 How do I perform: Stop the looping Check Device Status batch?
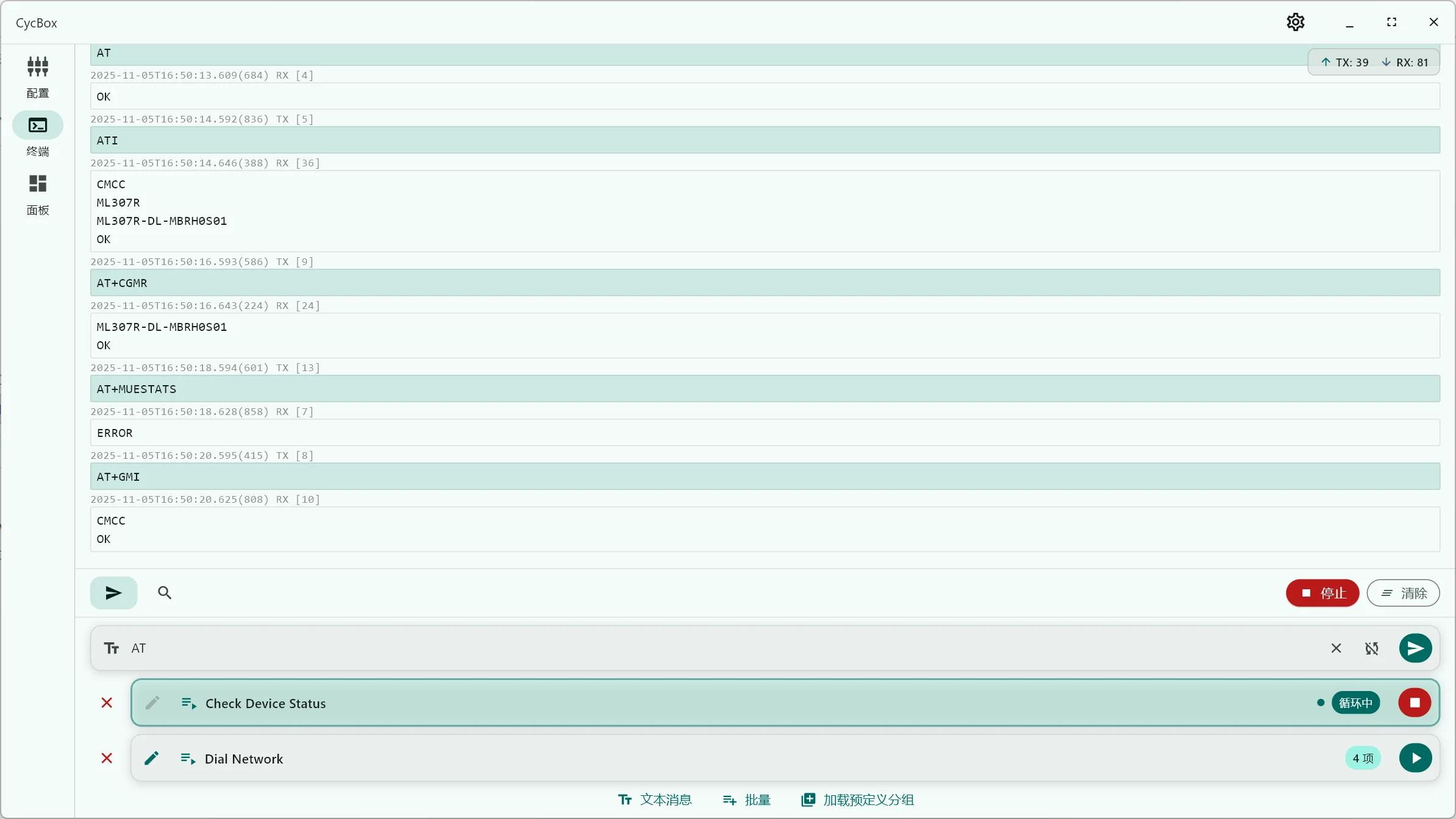pyautogui.click(x=1415, y=703)
